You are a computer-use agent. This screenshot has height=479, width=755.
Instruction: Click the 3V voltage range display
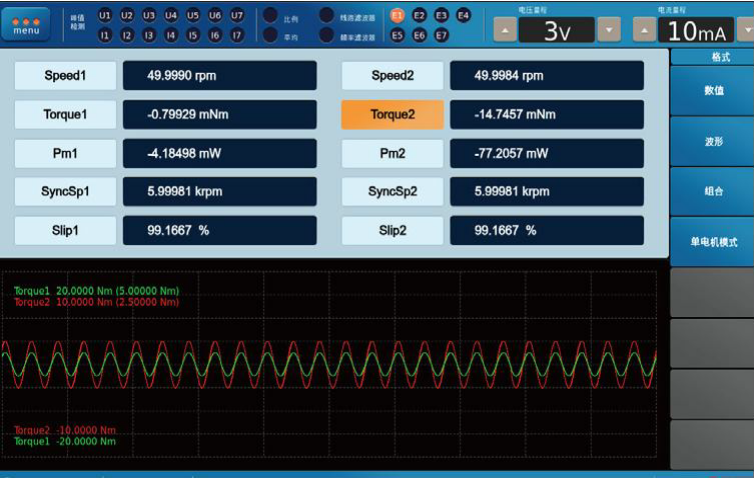point(557,31)
